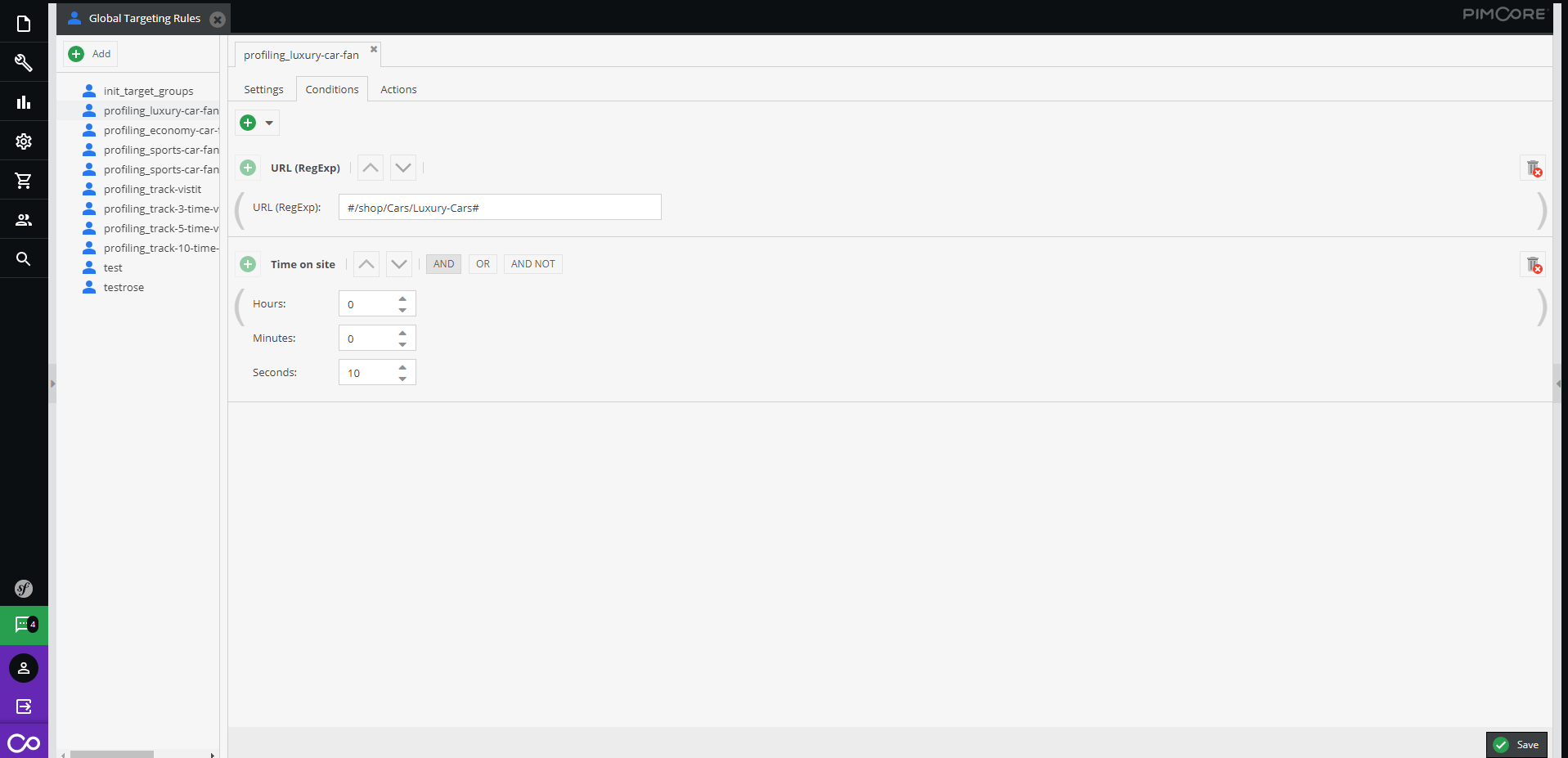Select the Global Targeting Rules tab
Screen dimensions: 1568x758
coord(144,19)
